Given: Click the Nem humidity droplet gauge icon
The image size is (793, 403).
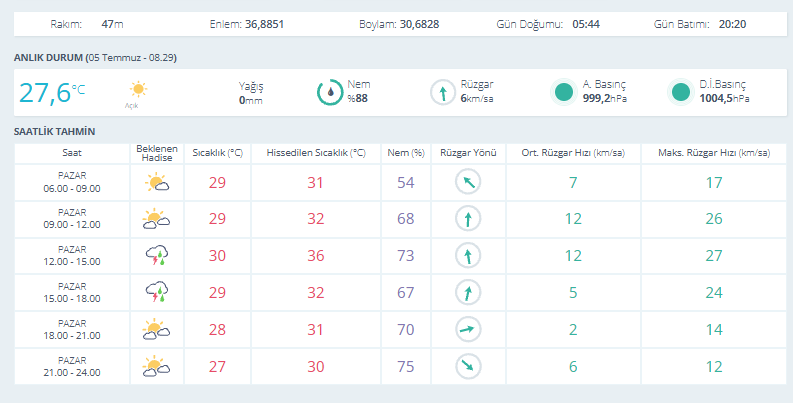Looking at the screenshot, I should click(330, 93).
